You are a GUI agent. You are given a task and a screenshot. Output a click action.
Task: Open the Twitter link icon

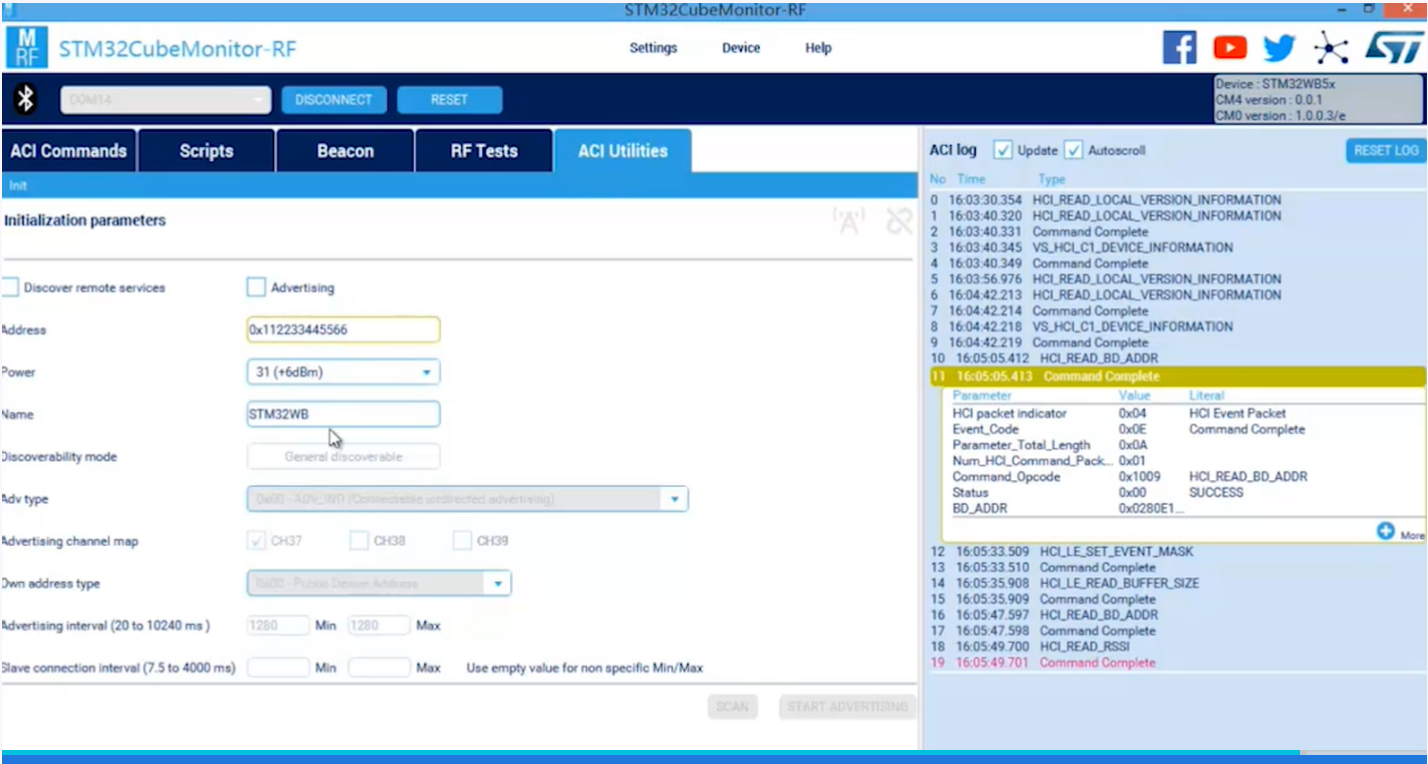1279,47
